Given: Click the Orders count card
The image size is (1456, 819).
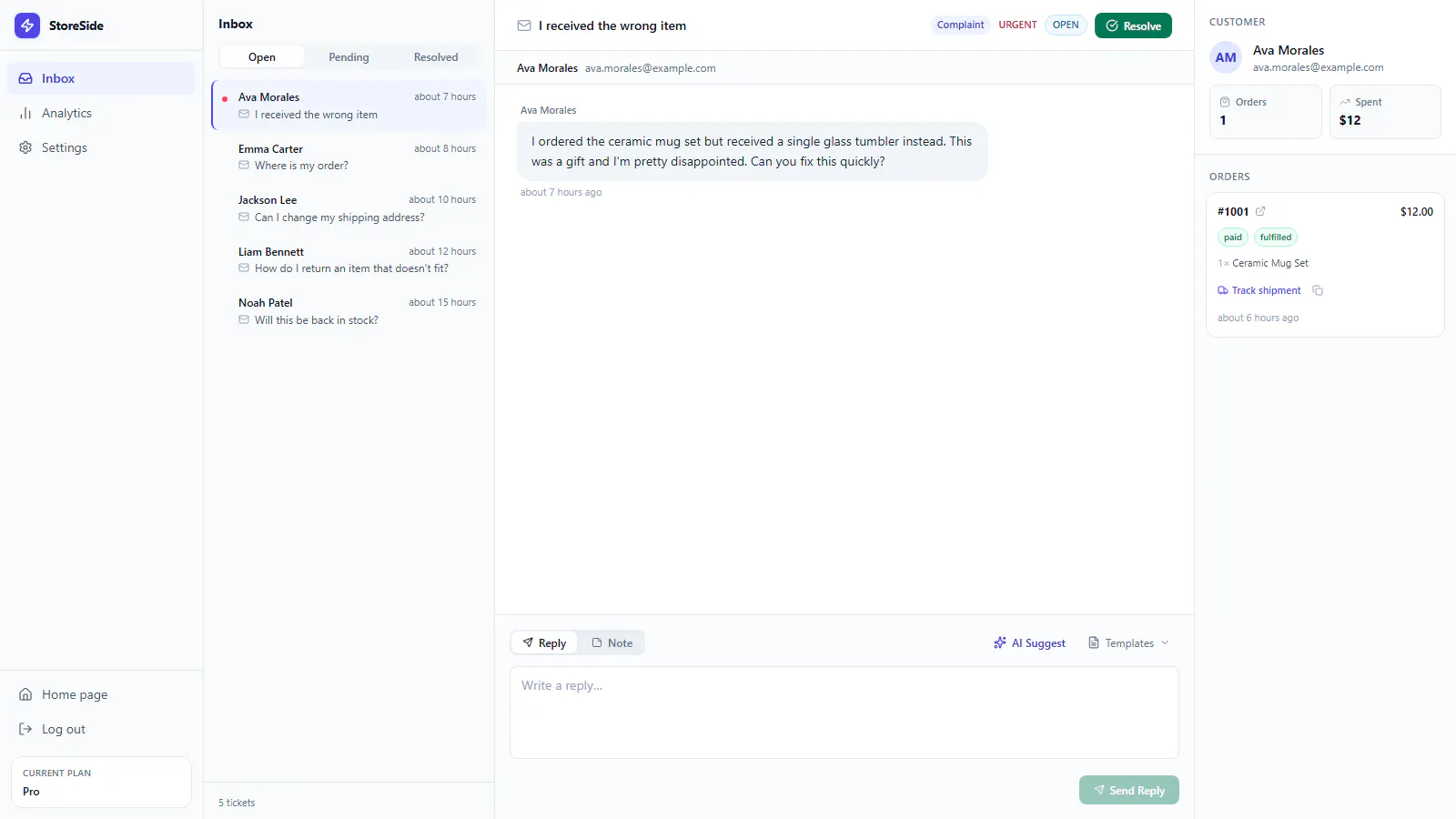Looking at the screenshot, I should 1265,112.
